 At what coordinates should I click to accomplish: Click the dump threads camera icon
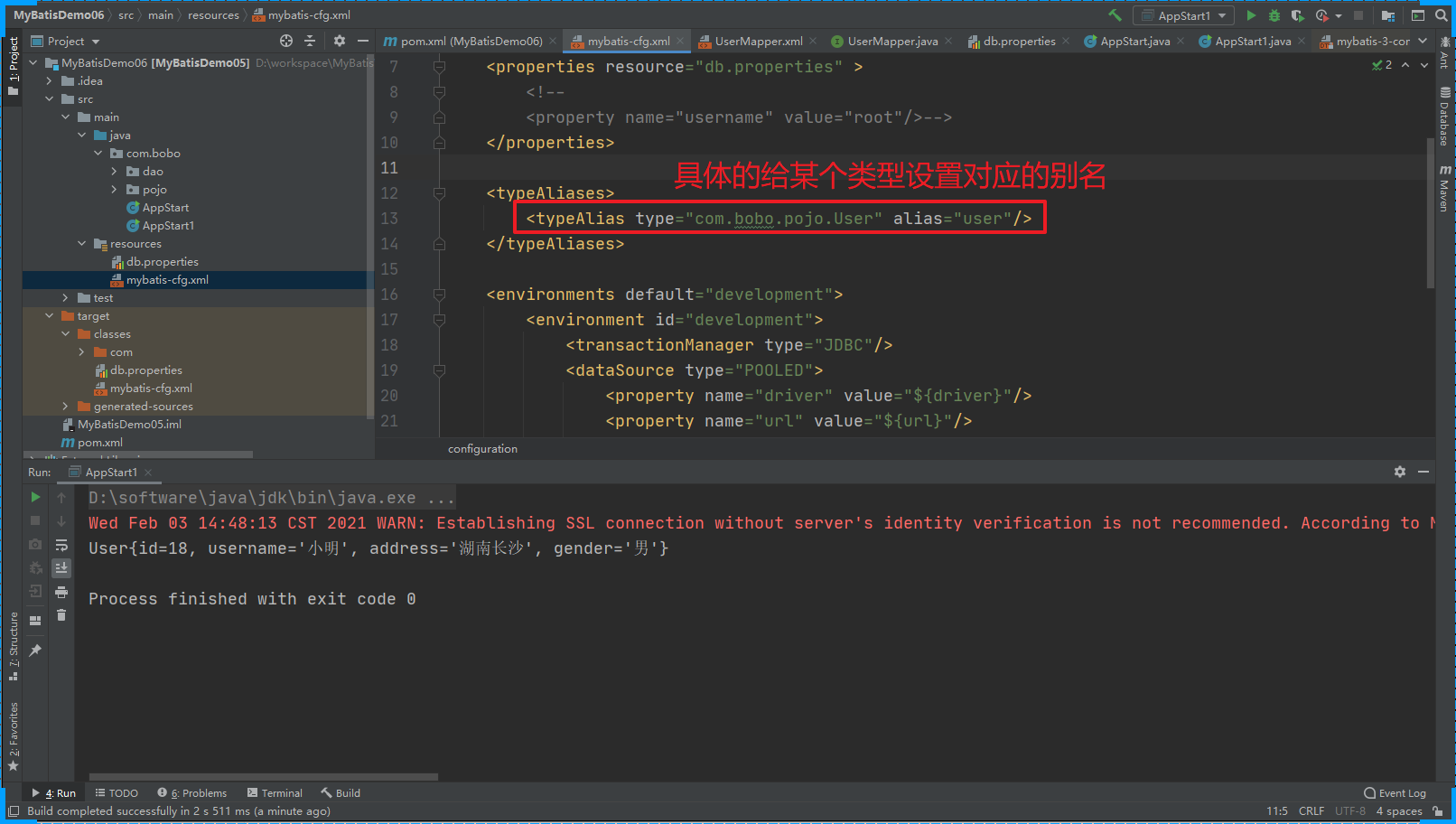click(x=35, y=544)
